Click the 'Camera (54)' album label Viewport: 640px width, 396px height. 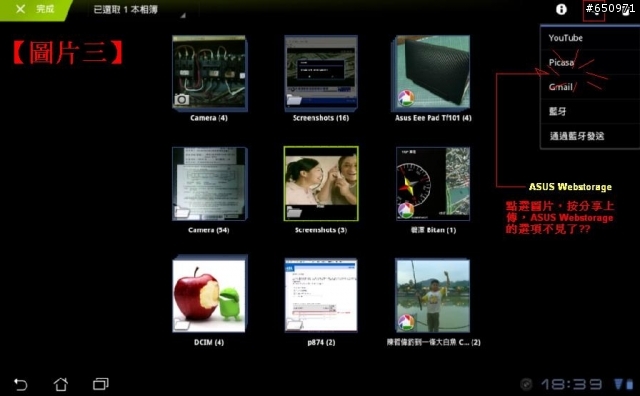(x=209, y=230)
